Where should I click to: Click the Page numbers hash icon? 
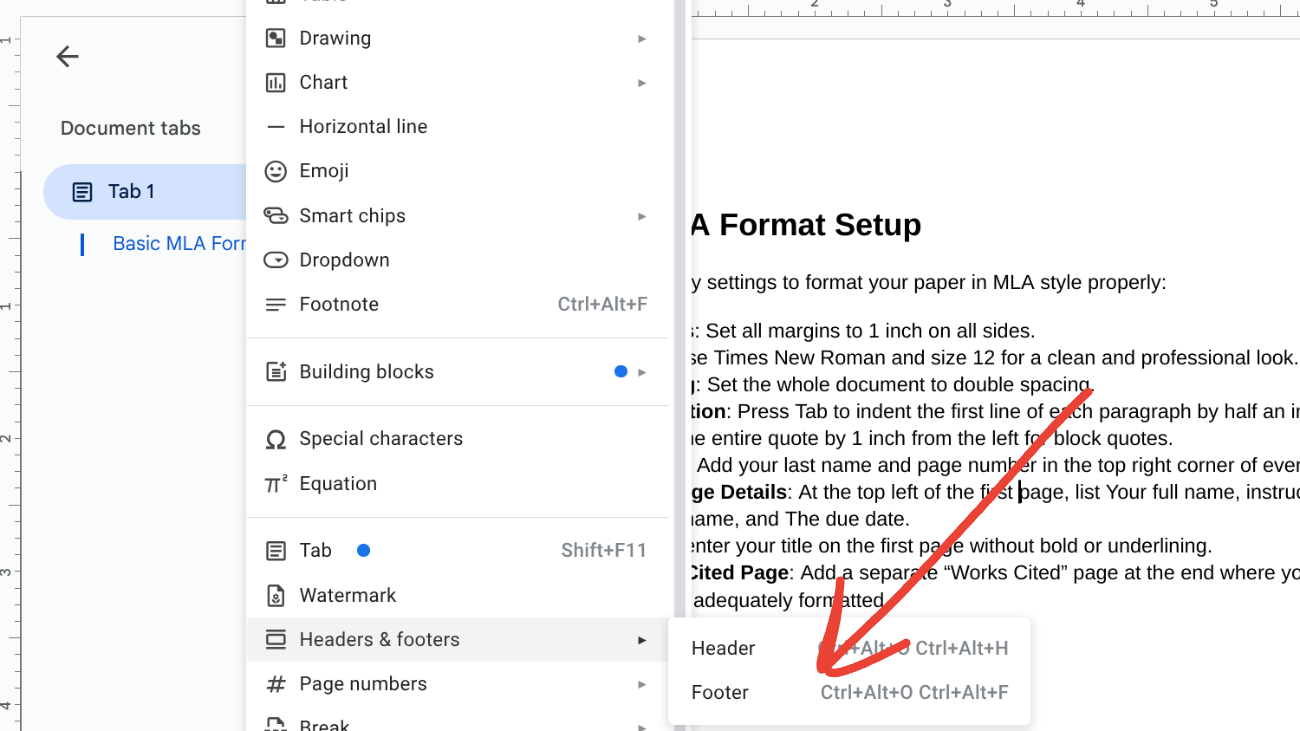pyautogui.click(x=275, y=683)
